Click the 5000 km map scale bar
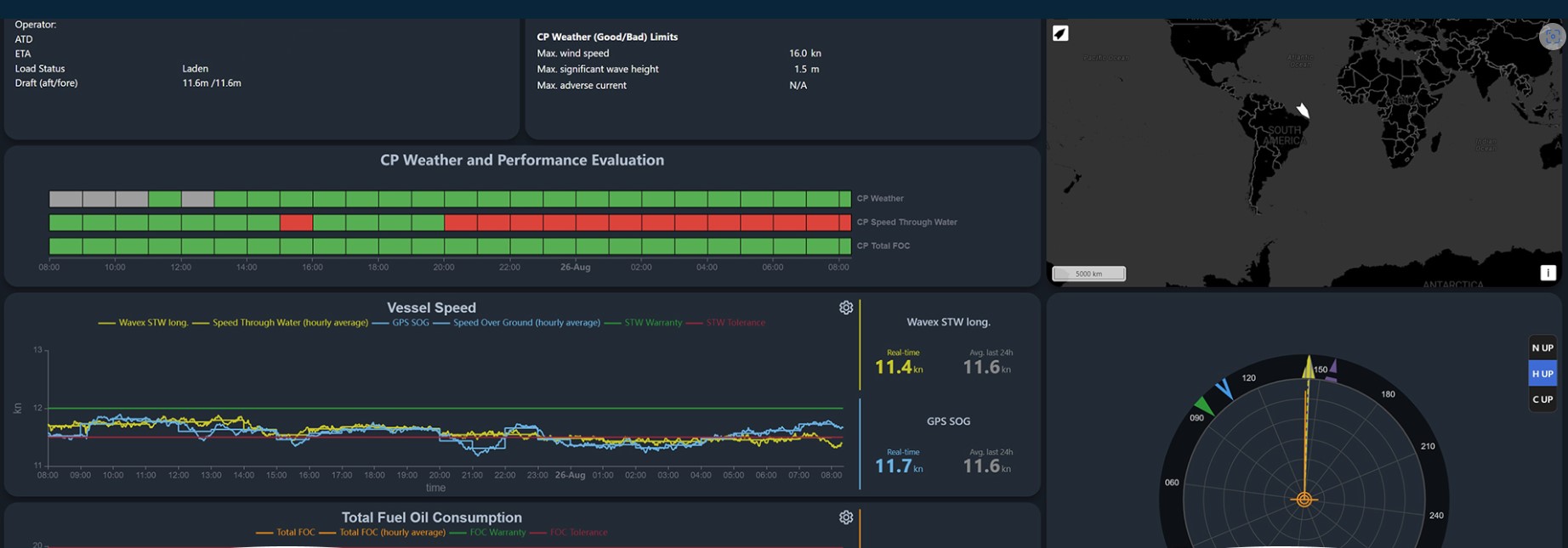 click(x=1088, y=274)
